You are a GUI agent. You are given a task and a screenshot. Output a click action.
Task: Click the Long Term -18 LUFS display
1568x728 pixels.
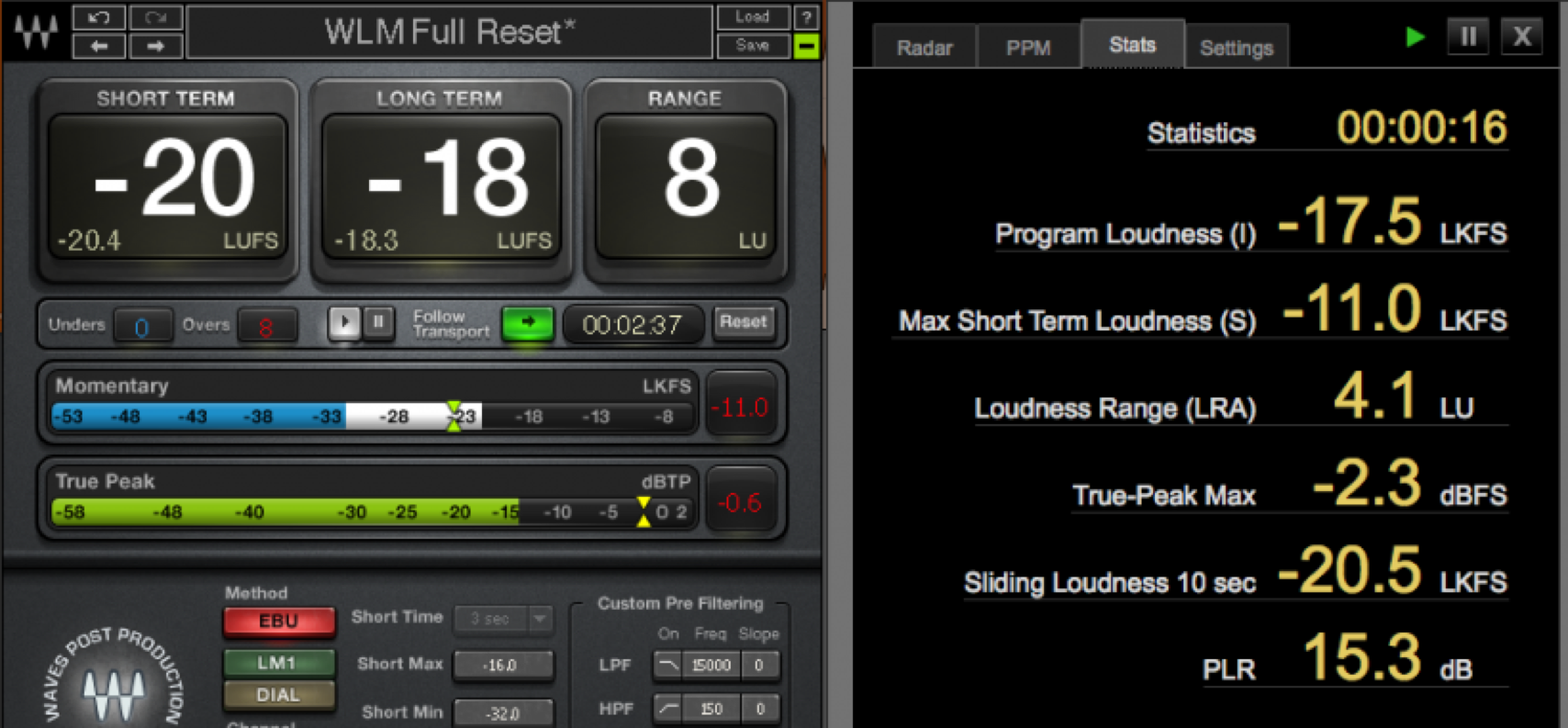(x=441, y=187)
